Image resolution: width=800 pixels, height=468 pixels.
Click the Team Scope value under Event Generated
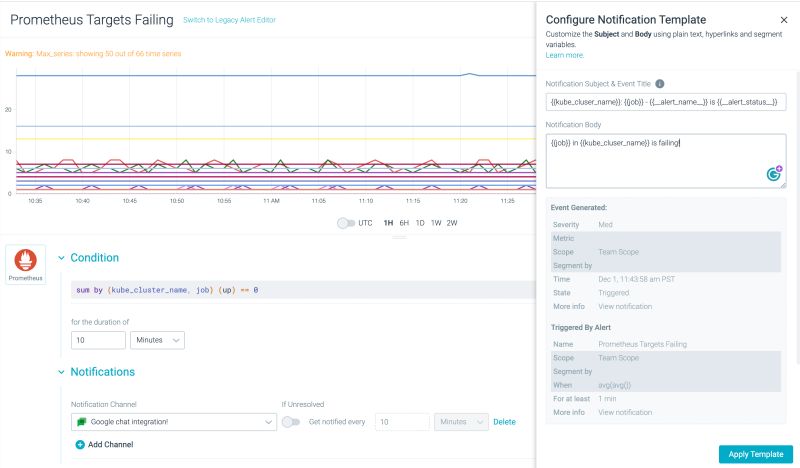(x=618, y=252)
